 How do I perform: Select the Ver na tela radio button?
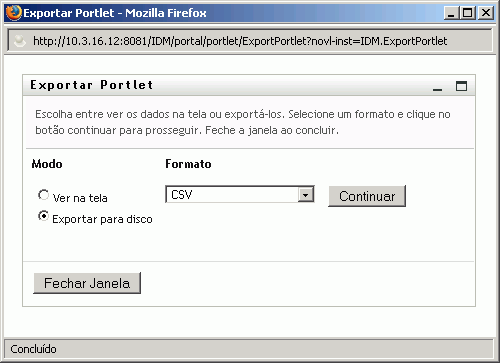43,195
